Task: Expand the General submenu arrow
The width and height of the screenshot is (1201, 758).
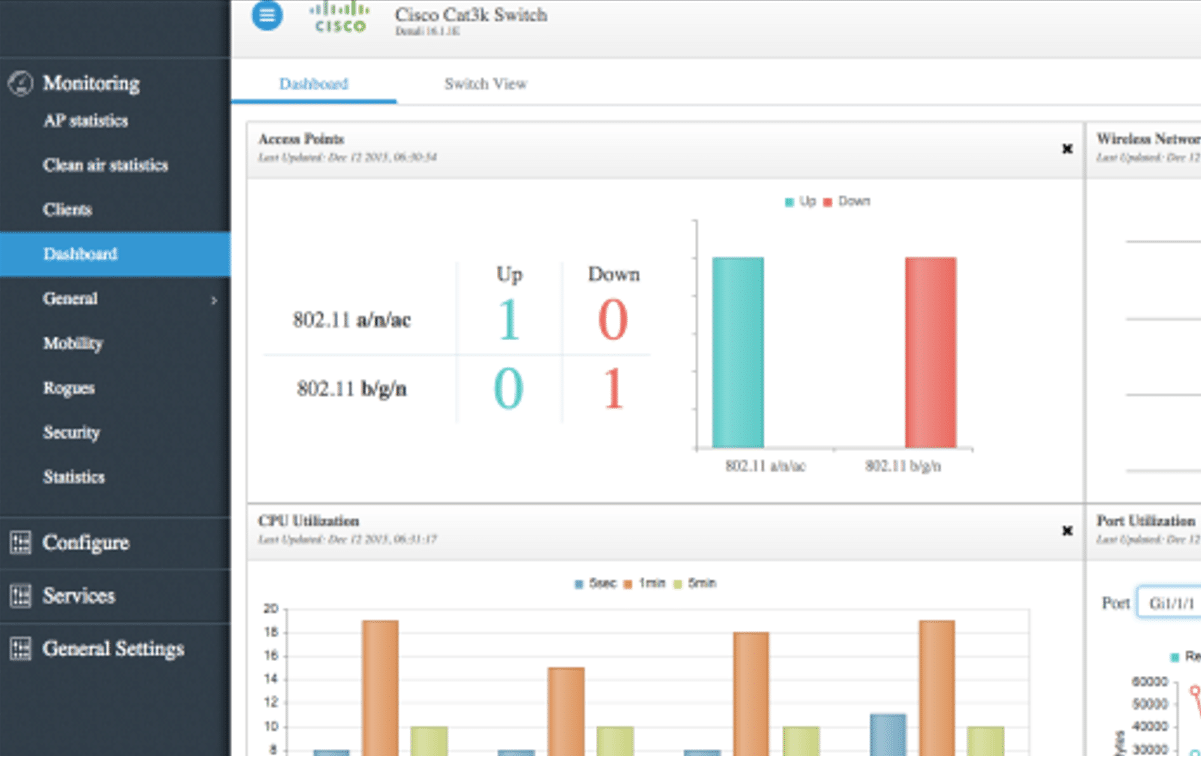Action: click(x=213, y=299)
